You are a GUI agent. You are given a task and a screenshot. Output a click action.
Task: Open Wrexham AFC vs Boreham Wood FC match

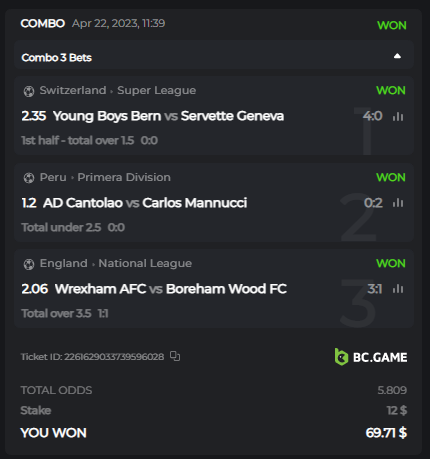click(171, 289)
